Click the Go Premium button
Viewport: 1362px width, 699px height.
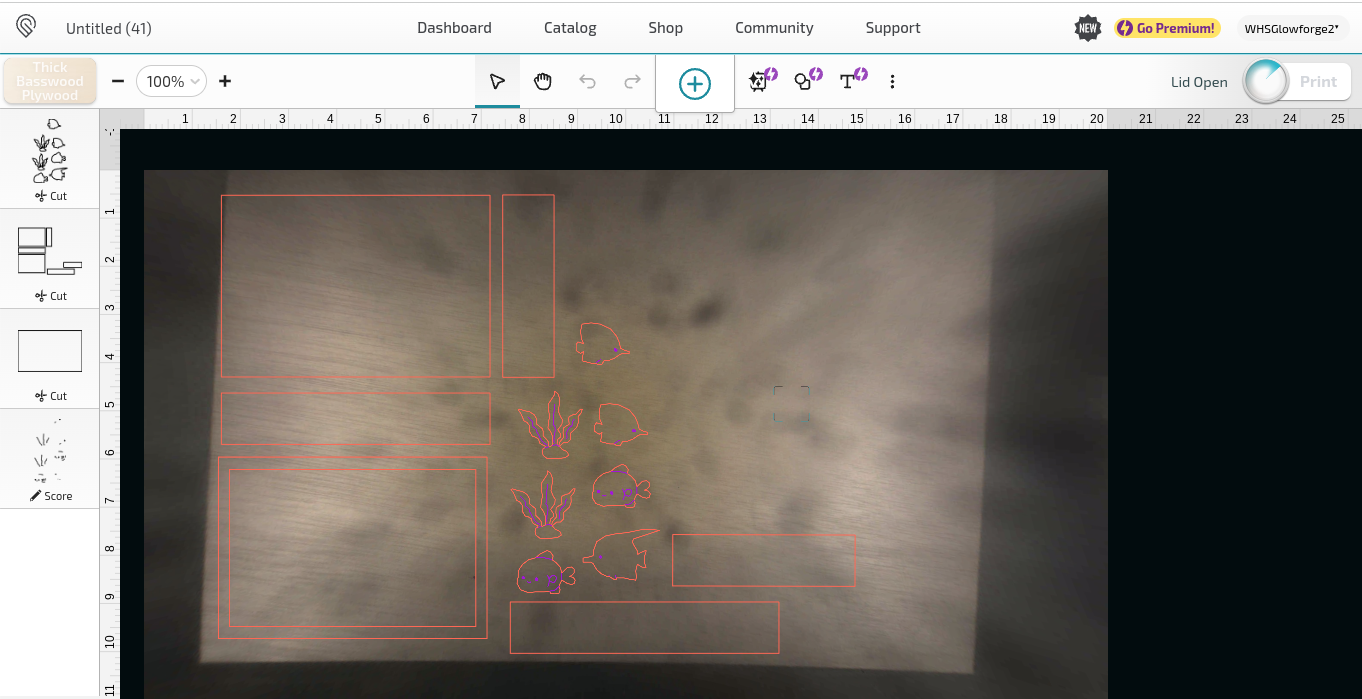[x=1166, y=28]
